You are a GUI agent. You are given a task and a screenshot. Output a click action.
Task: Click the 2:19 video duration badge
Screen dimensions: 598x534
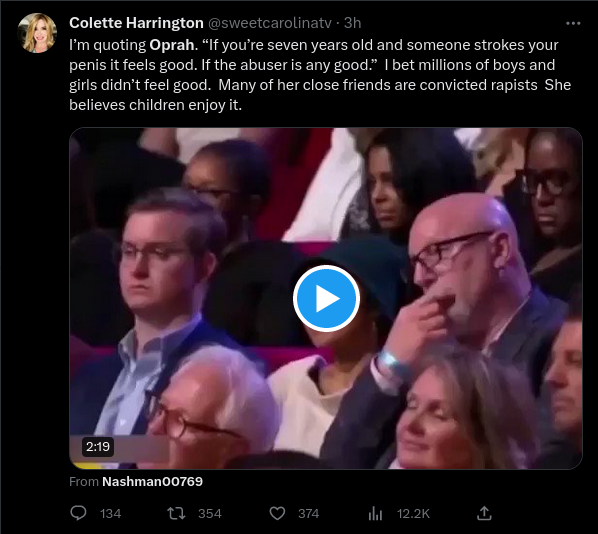(x=98, y=446)
